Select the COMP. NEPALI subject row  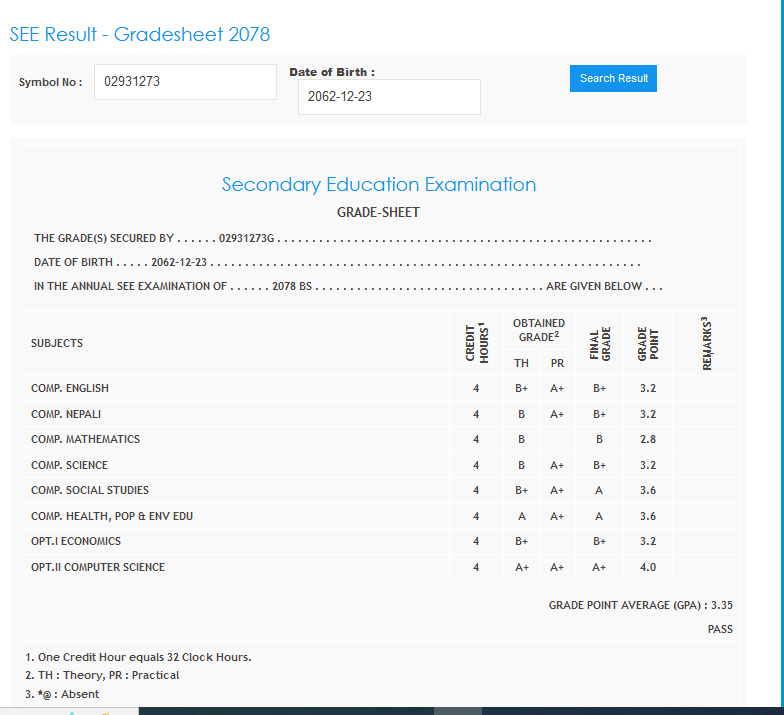coord(66,414)
